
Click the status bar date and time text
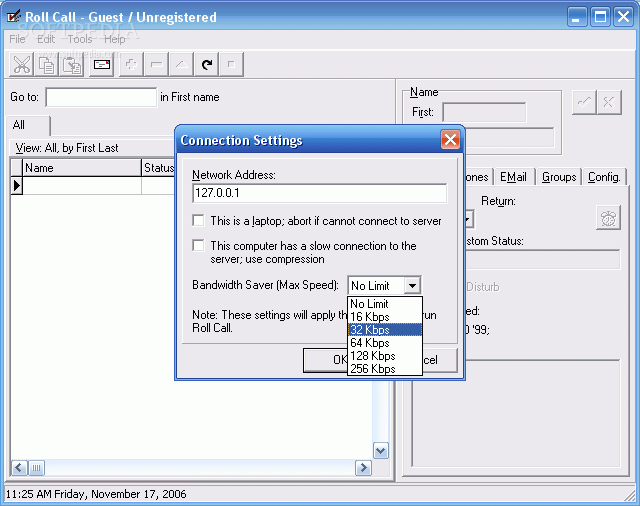pyautogui.click(x=96, y=494)
